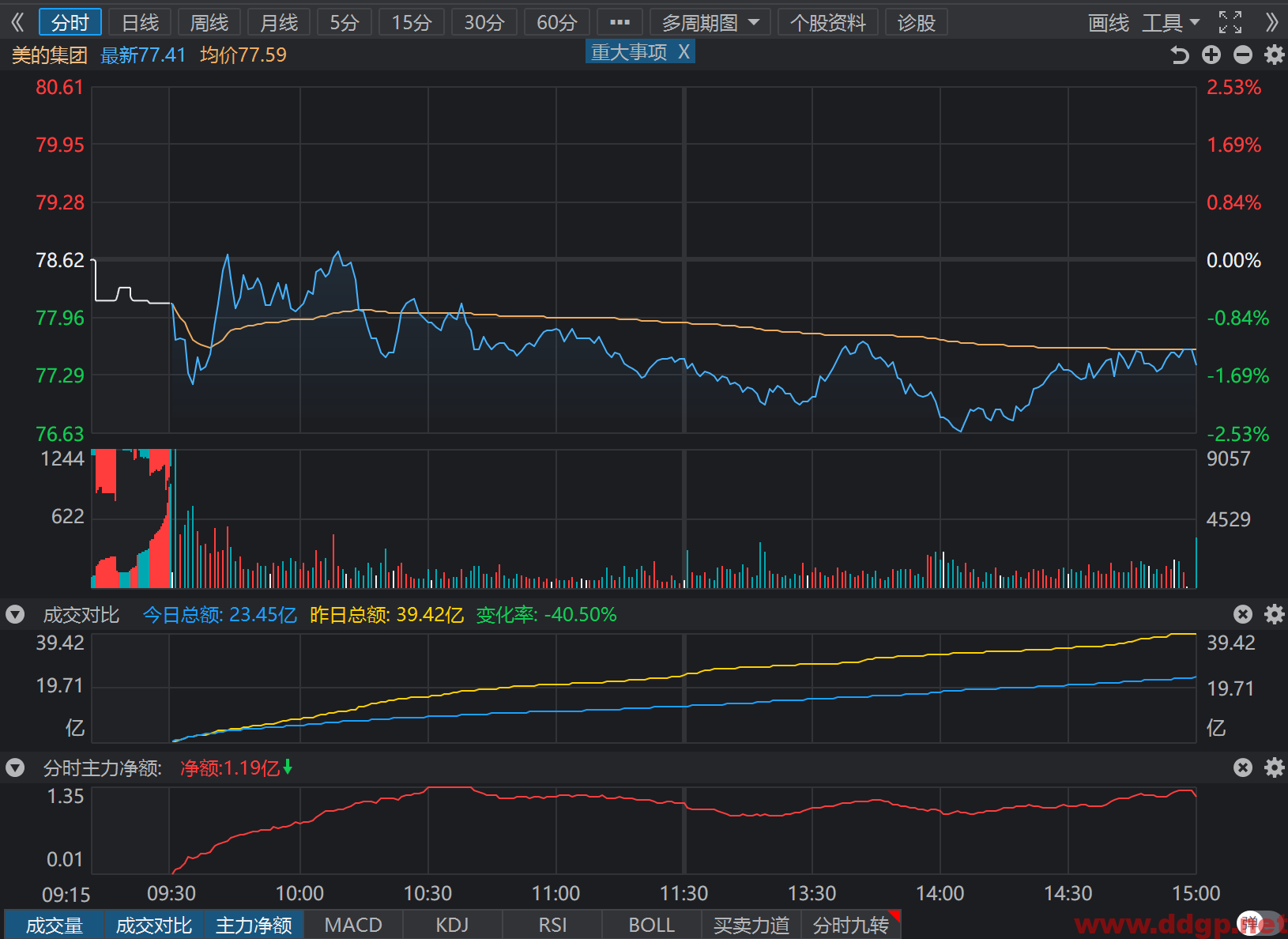The height and width of the screenshot is (939, 1288).
Task: Toggle the 成交对比 indicator at the bottom
Action: (x=154, y=925)
